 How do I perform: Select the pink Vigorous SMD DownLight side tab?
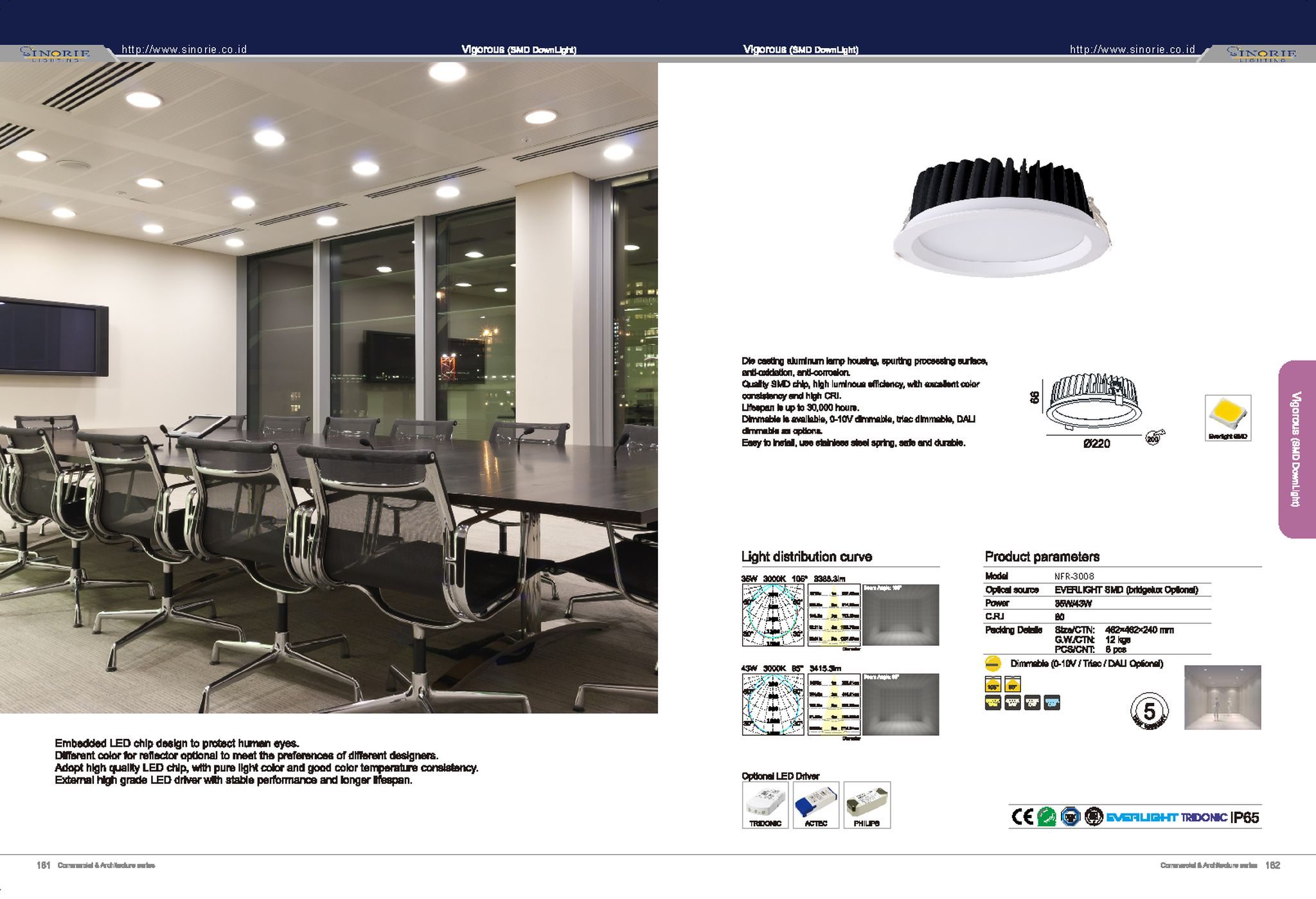tap(1297, 449)
